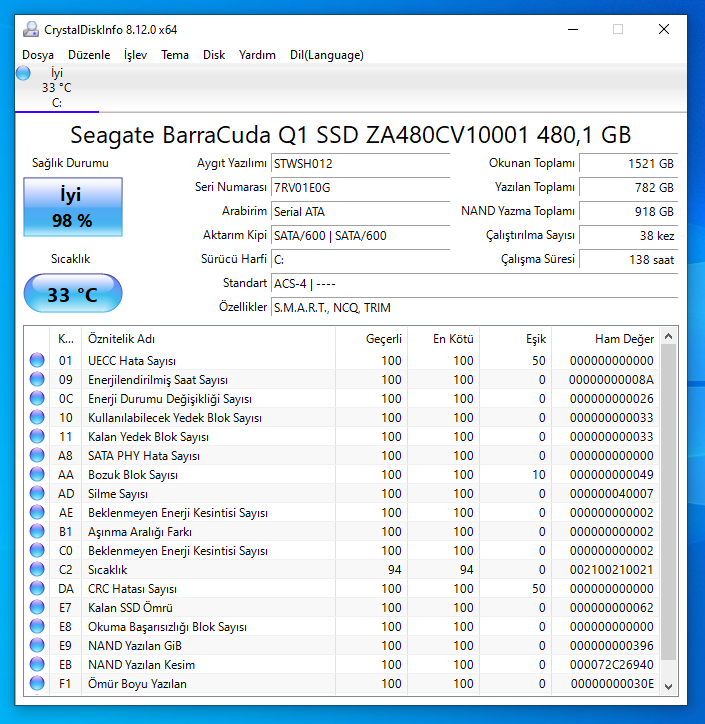Select the C: drive tab with İyi status
Screen dimensions: 705x724
[57, 88]
